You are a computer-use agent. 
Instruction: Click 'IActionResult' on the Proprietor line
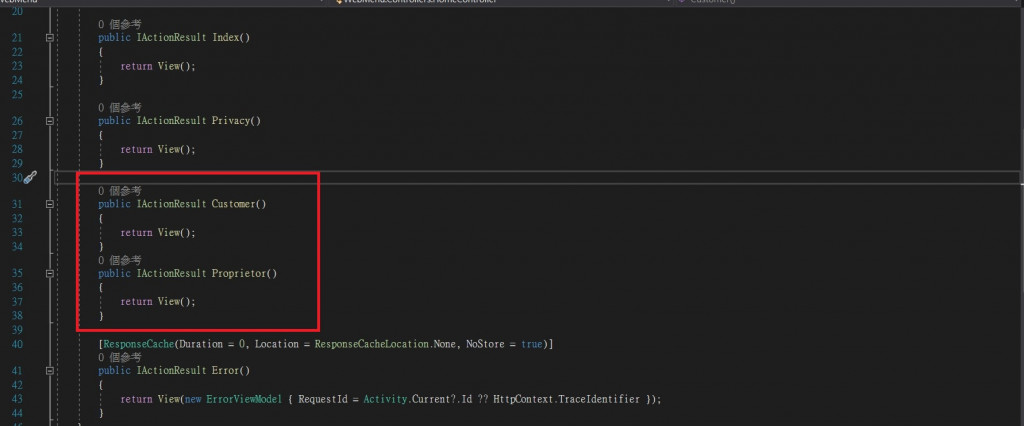click(x=172, y=274)
